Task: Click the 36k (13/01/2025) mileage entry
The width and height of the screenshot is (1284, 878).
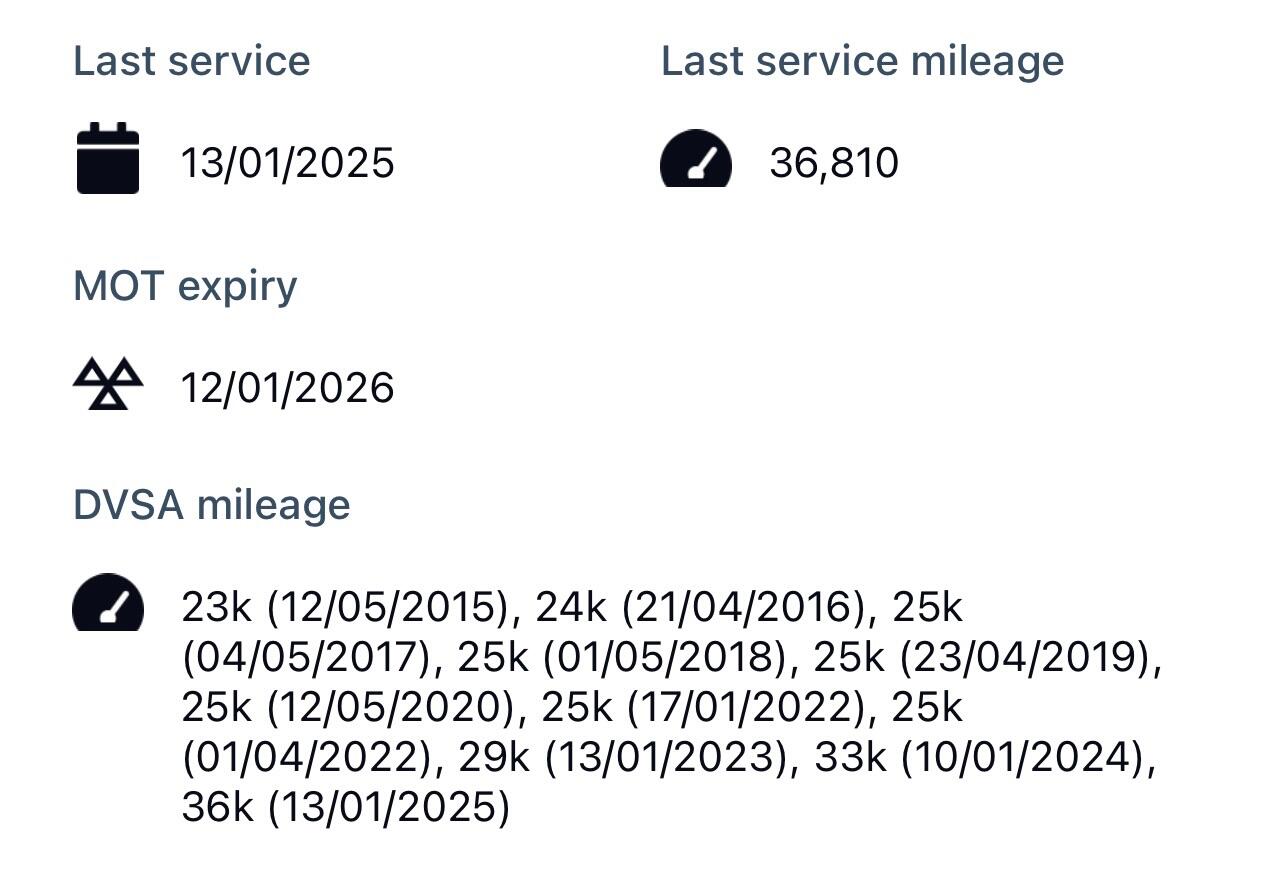Action: (x=345, y=807)
